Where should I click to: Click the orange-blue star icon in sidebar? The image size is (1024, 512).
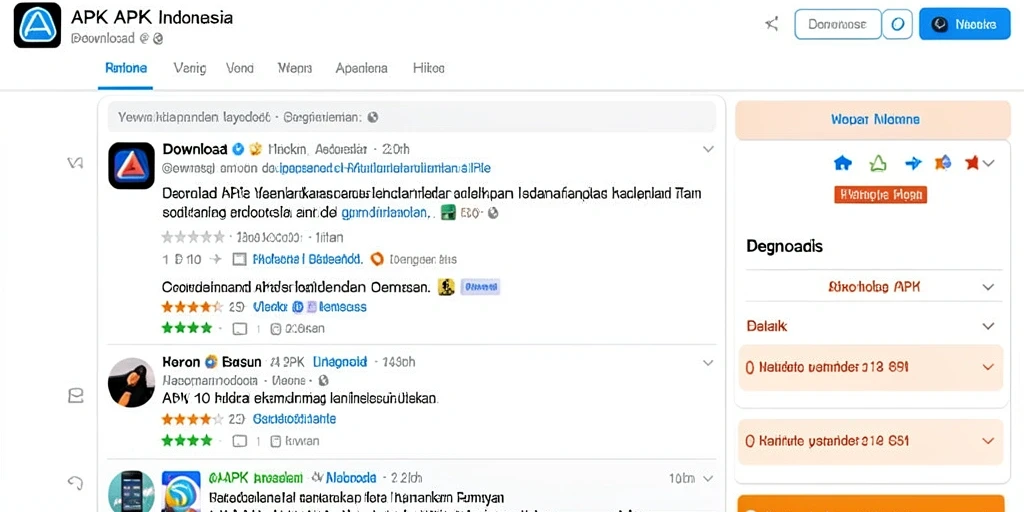[943, 163]
